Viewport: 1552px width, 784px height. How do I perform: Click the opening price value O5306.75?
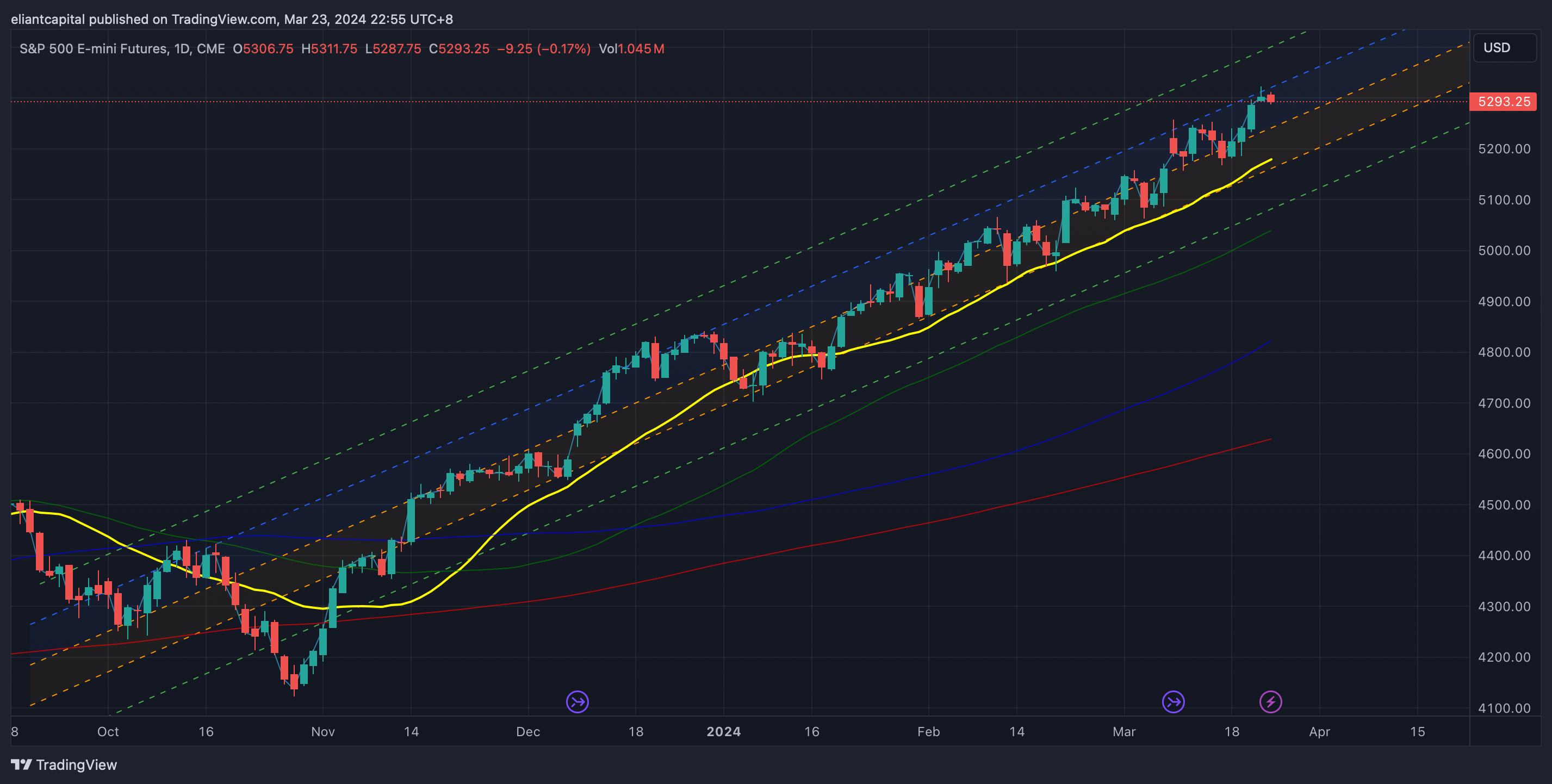tap(263, 49)
